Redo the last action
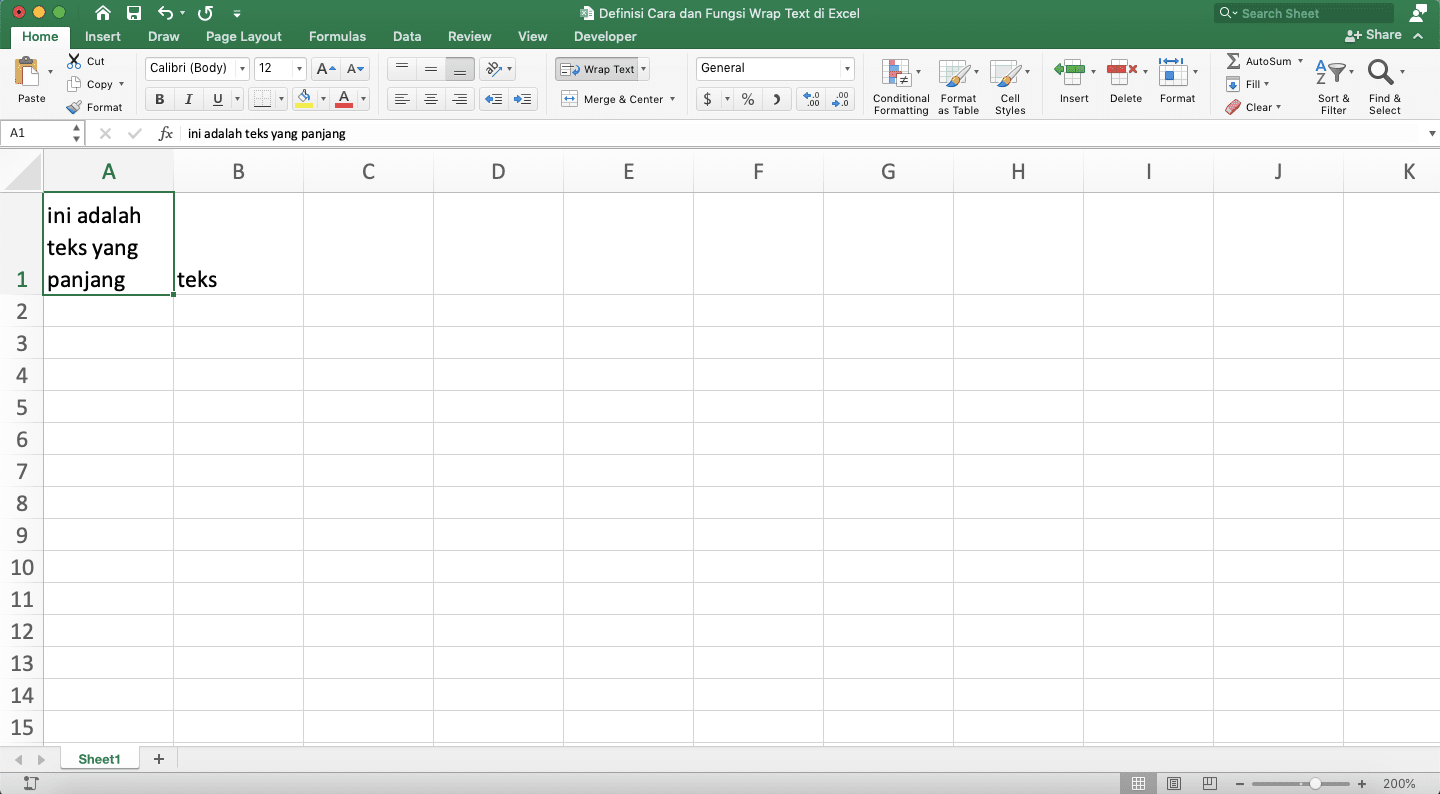Image resolution: width=1440 pixels, height=794 pixels. pos(205,13)
